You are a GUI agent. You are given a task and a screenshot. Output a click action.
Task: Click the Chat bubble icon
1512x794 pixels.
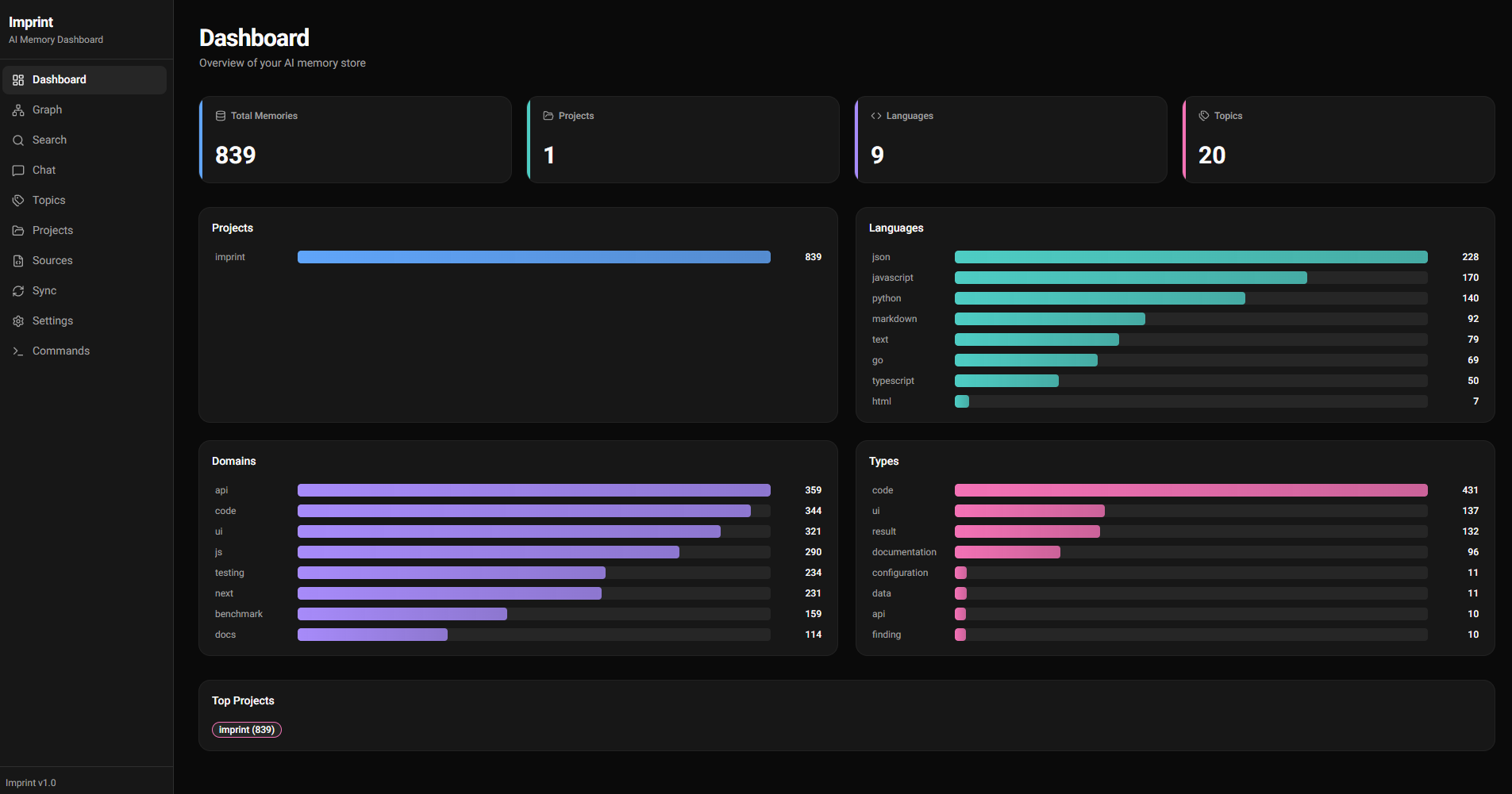[18, 170]
